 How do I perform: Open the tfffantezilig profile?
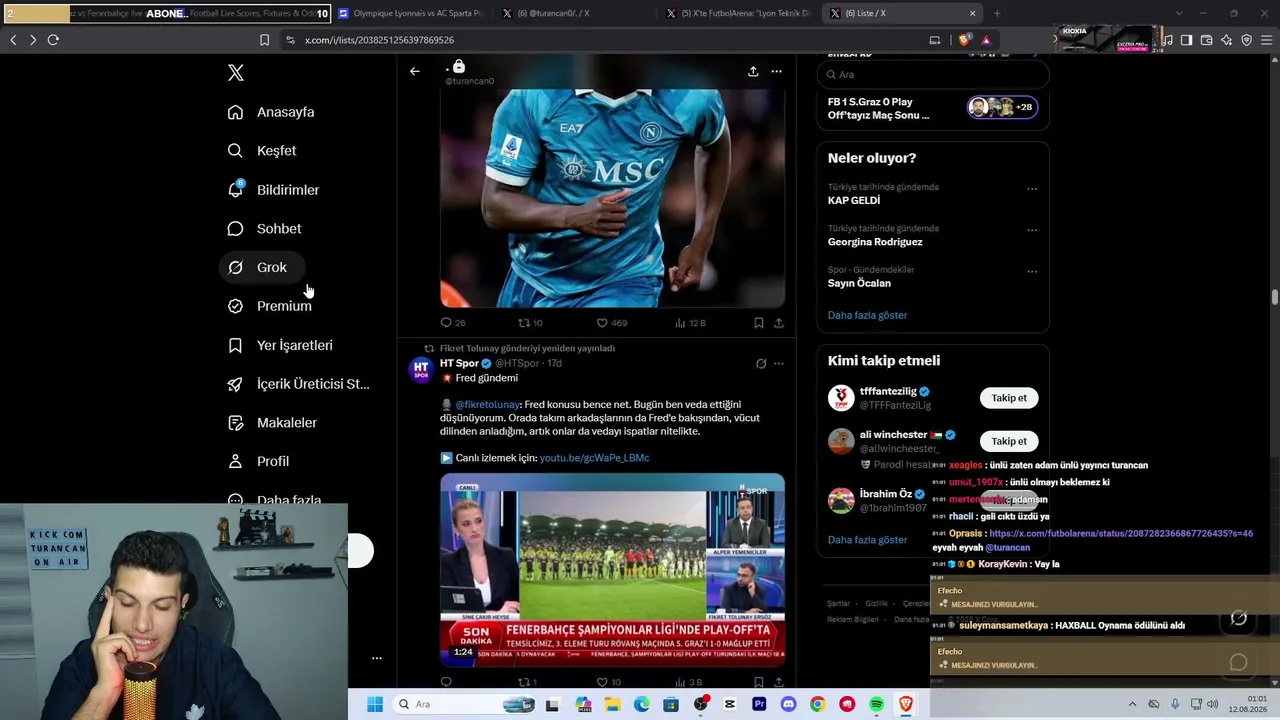click(x=888, y=392)
